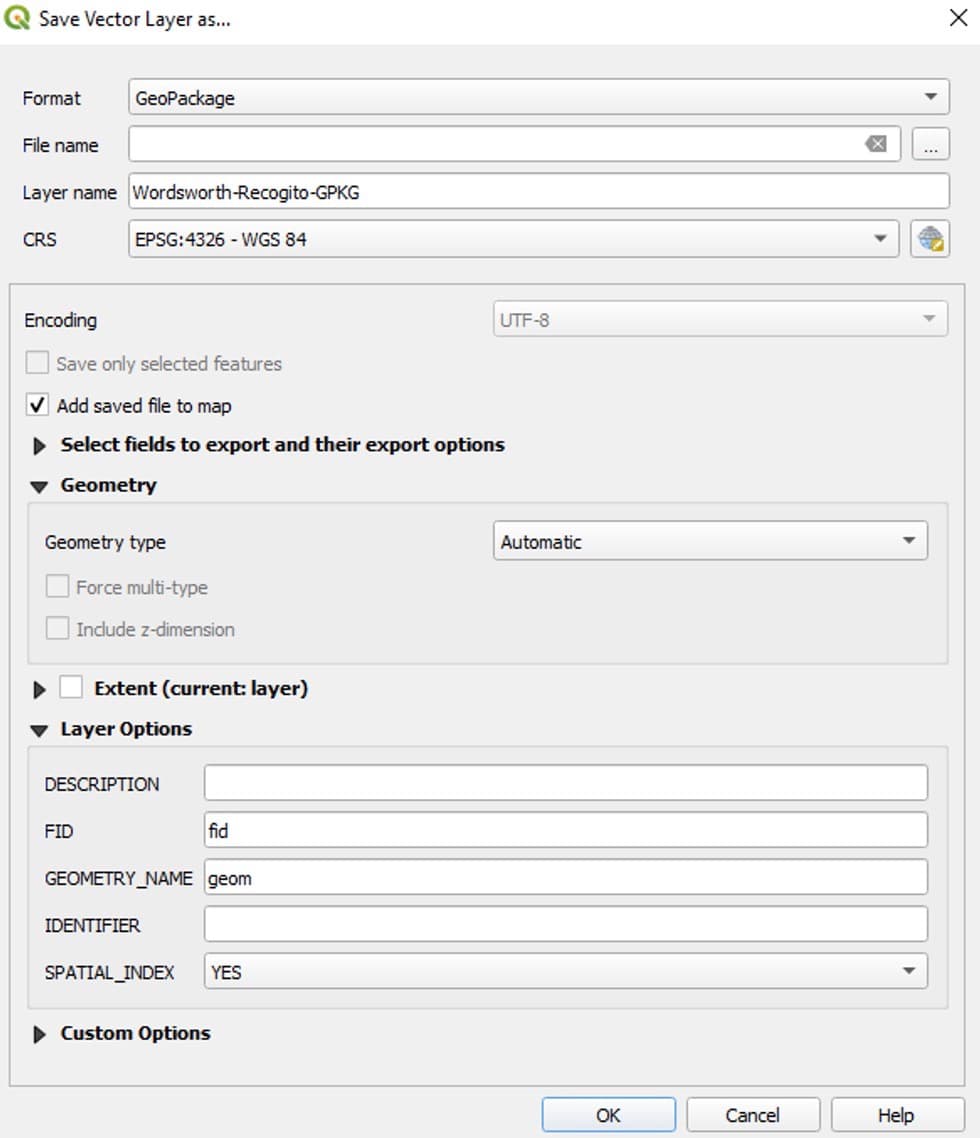Open file browser with the ellipsis button
Viewport: 980px width, 1138px height.
point(930,145)
